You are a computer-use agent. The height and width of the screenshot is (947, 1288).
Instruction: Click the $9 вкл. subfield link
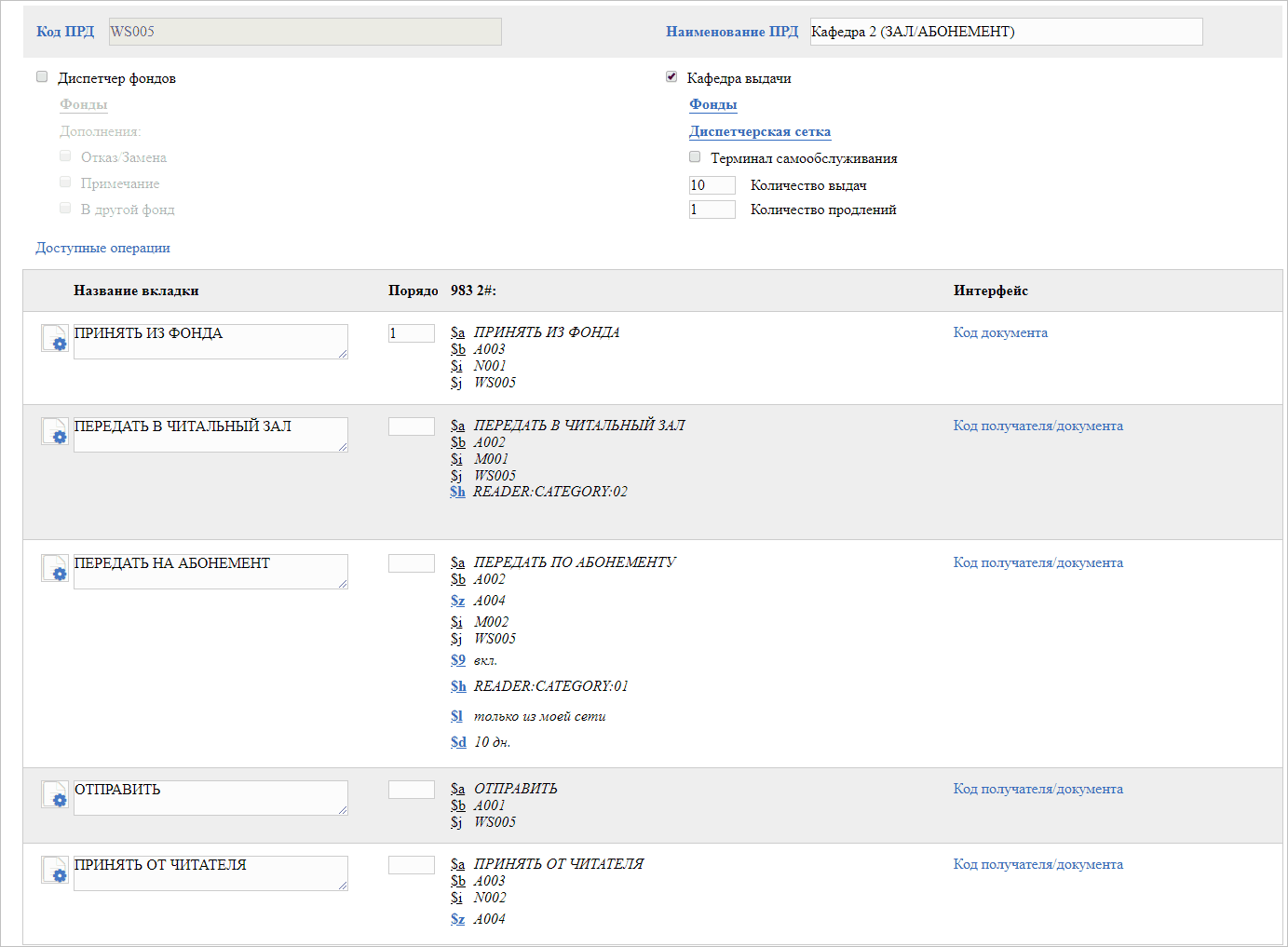(x=457, y=660)
